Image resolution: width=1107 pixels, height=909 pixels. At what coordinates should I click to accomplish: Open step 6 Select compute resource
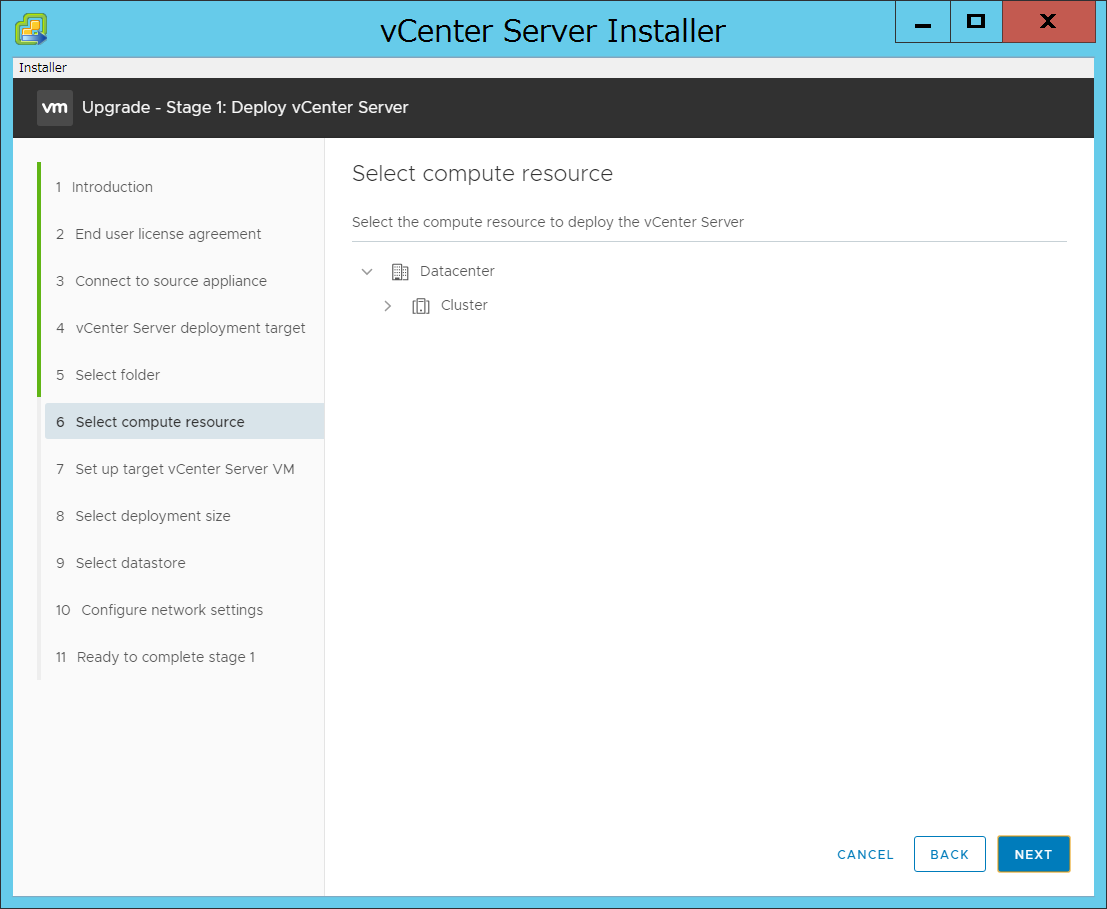(184, 421)
